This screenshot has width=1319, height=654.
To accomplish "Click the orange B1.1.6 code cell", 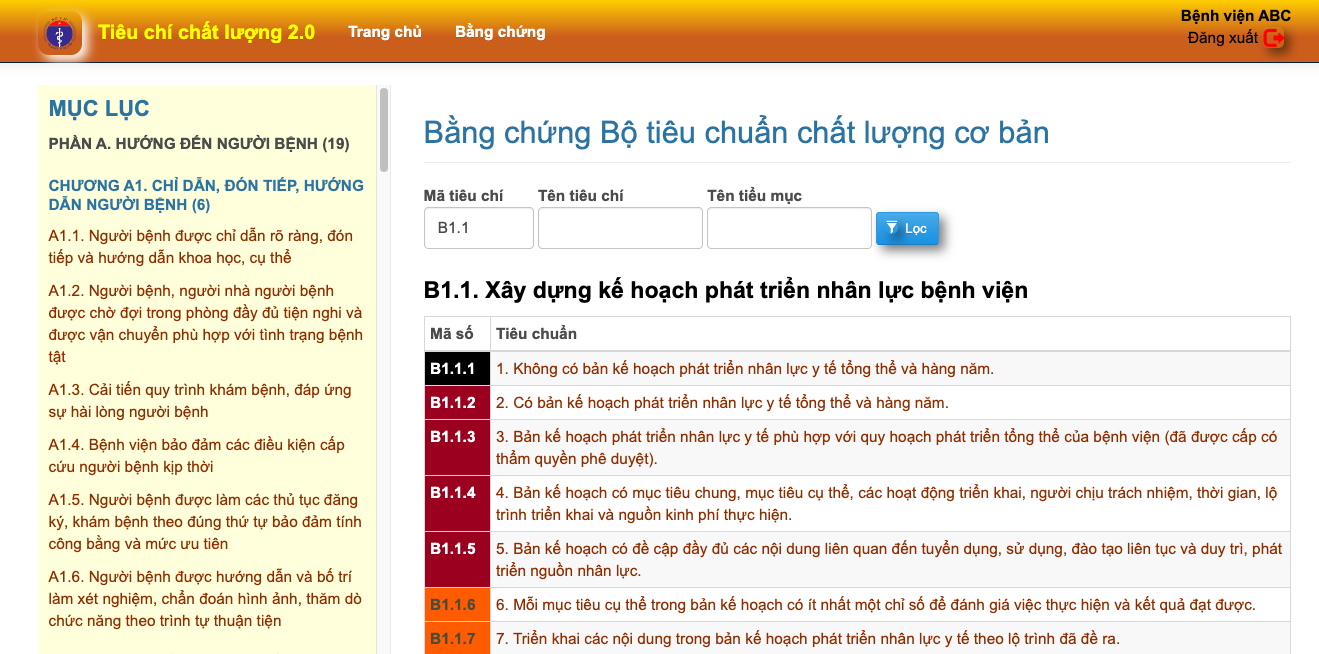I will 453,605.
